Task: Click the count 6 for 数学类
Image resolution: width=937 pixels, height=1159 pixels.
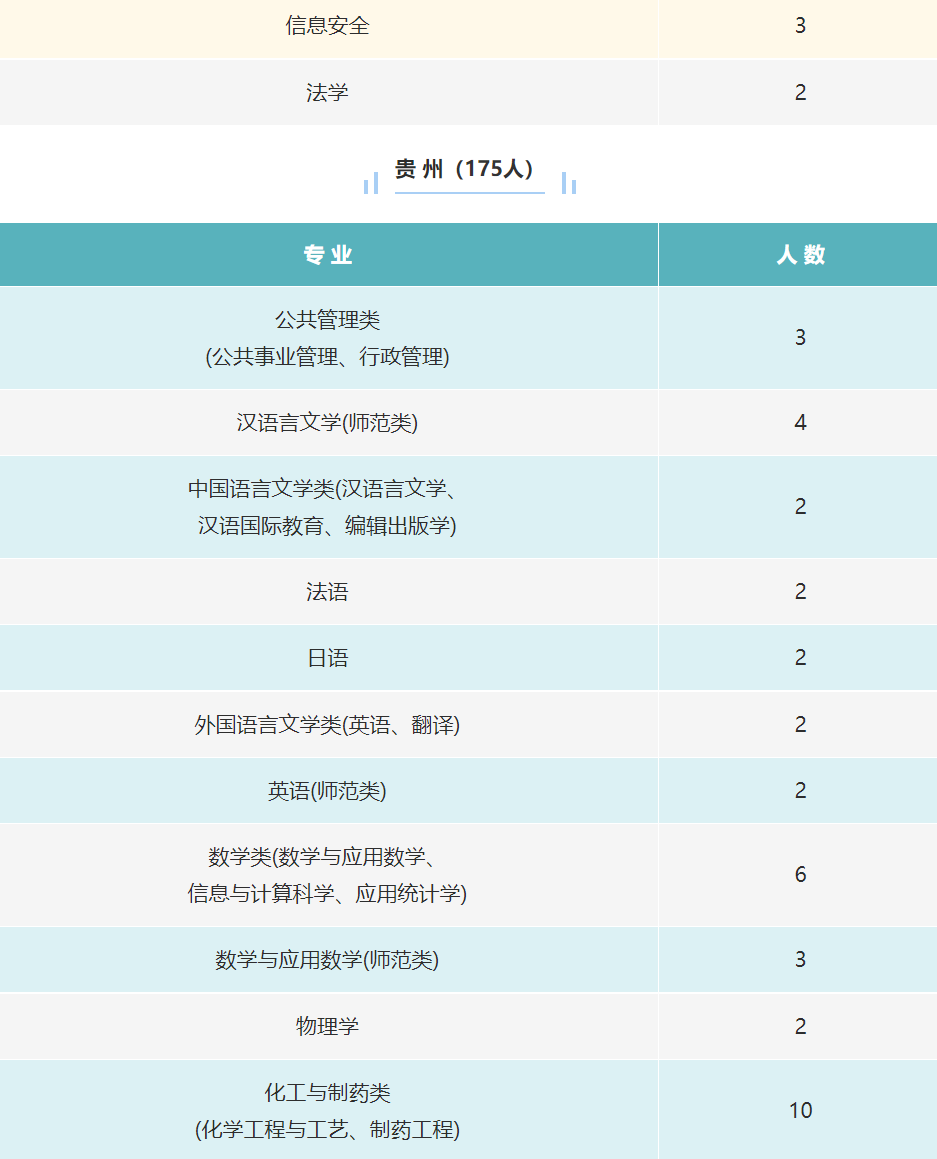Action: pyautogui.click(x=800, y=874)
